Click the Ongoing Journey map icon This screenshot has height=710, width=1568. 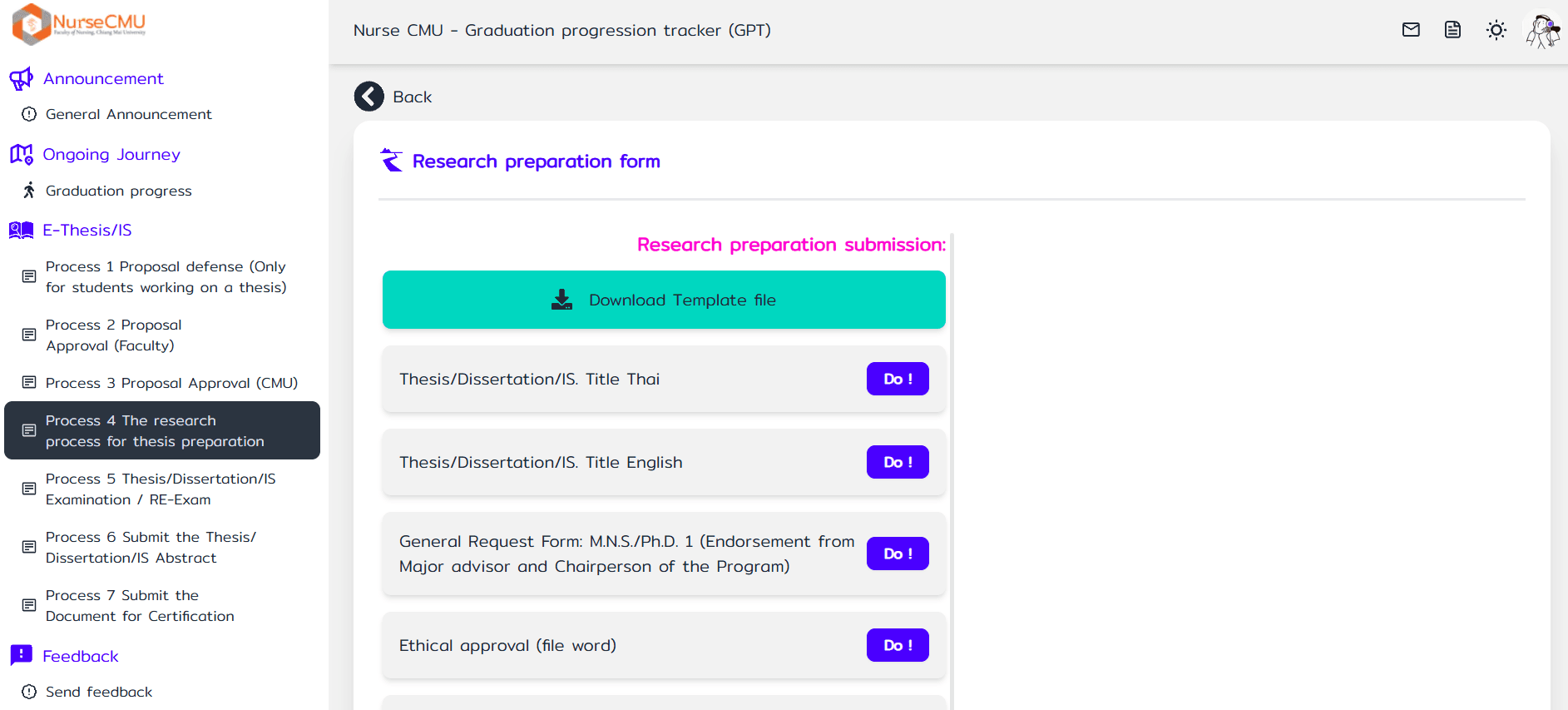click(21, 155)
